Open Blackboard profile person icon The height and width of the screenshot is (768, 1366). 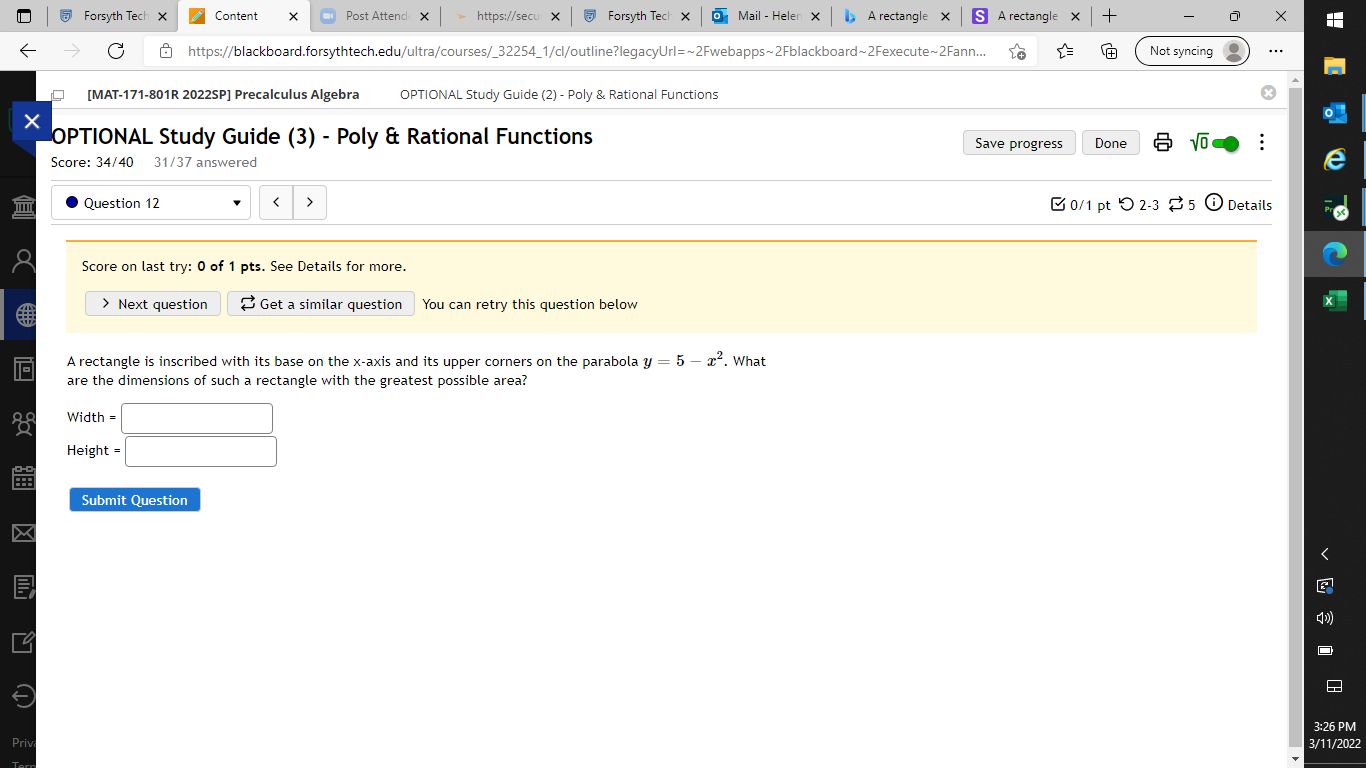click(x=22, y=261)
